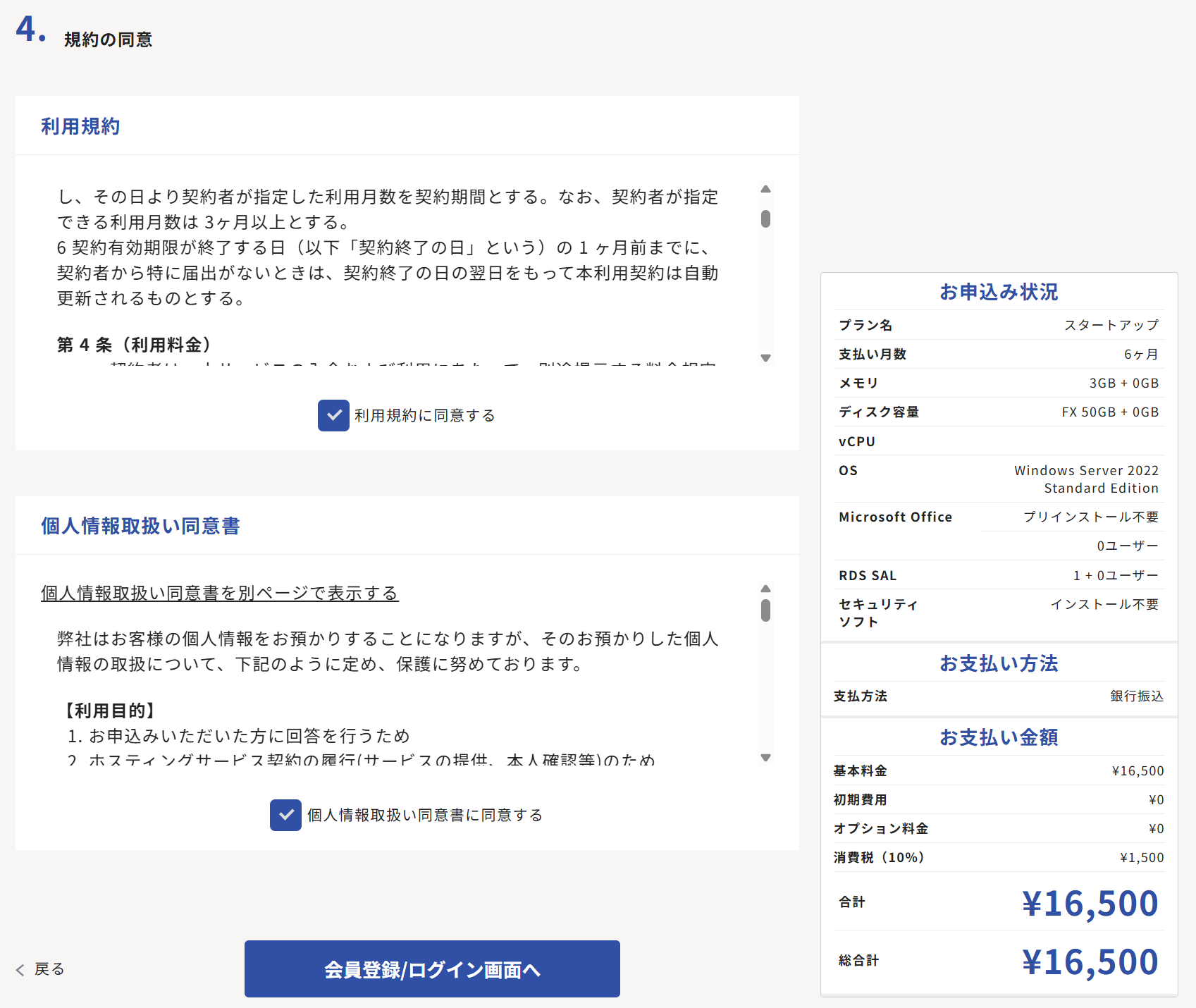
Task: Click the 個人情報取扱い同意書に同意する label text
Action: pos(424,816)
